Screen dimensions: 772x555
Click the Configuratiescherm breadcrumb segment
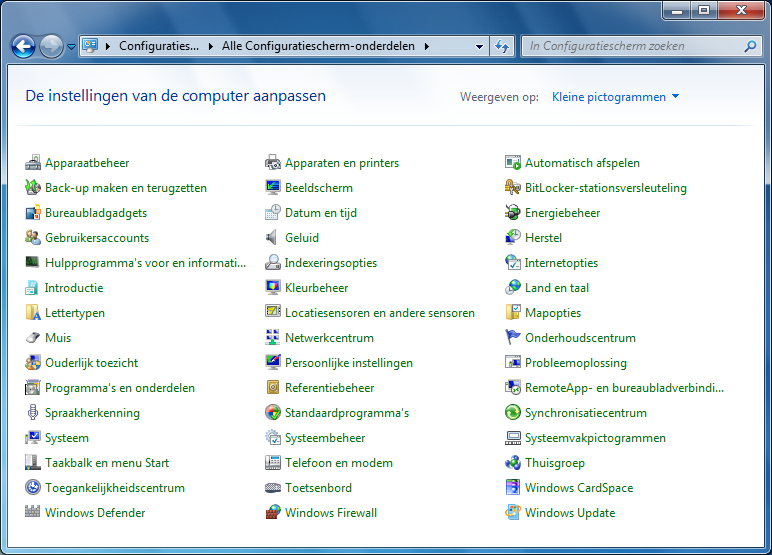tap(158, 46)
